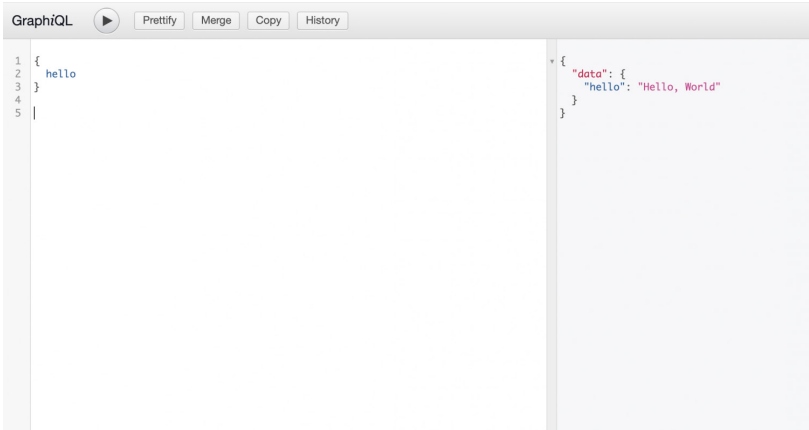809x430 pixels.
Task: Click the "Hello, World" value in results
Action: pos(679,87)
